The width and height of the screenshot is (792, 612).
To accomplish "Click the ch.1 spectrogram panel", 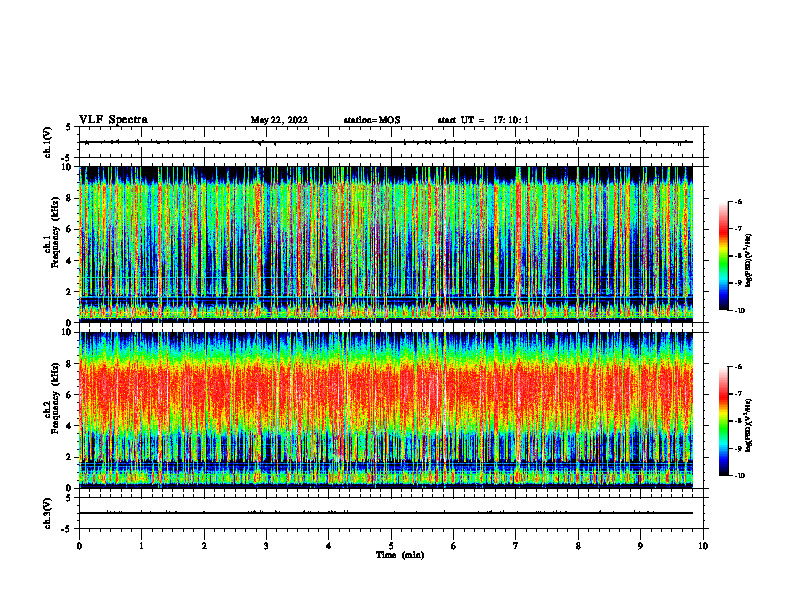I will [386, 244].
